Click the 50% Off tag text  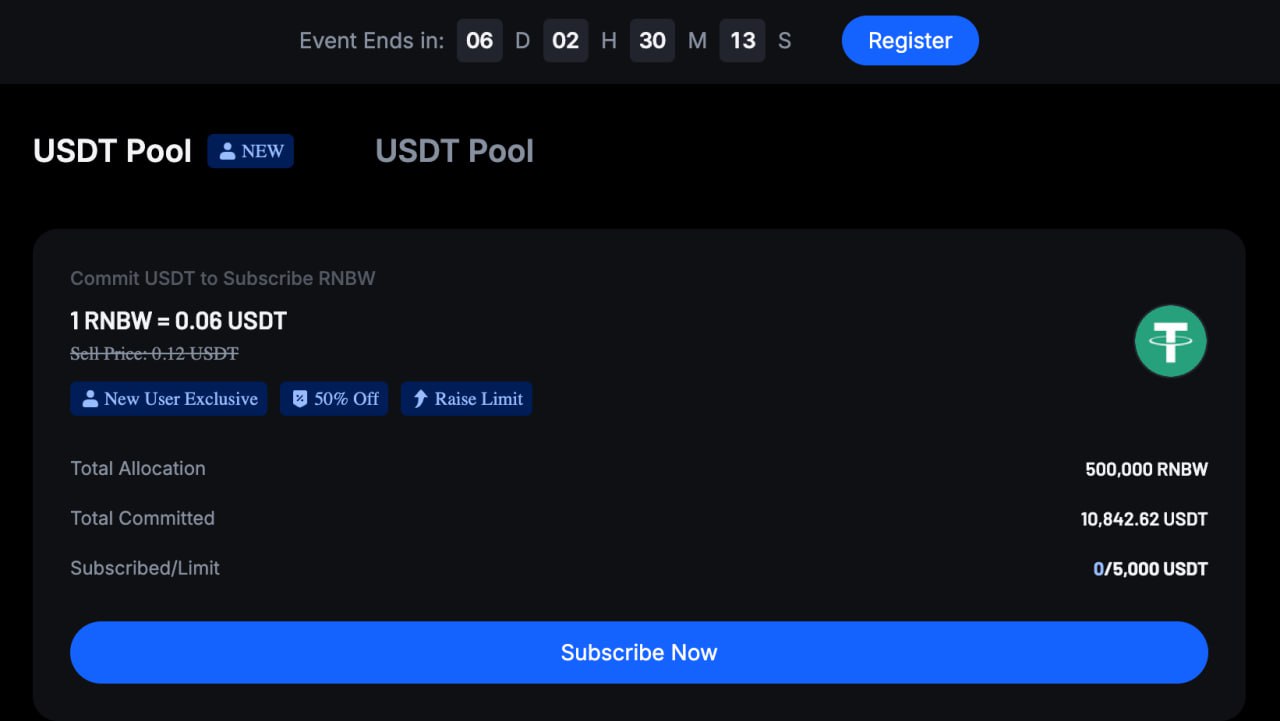click(x=346, y=399)
